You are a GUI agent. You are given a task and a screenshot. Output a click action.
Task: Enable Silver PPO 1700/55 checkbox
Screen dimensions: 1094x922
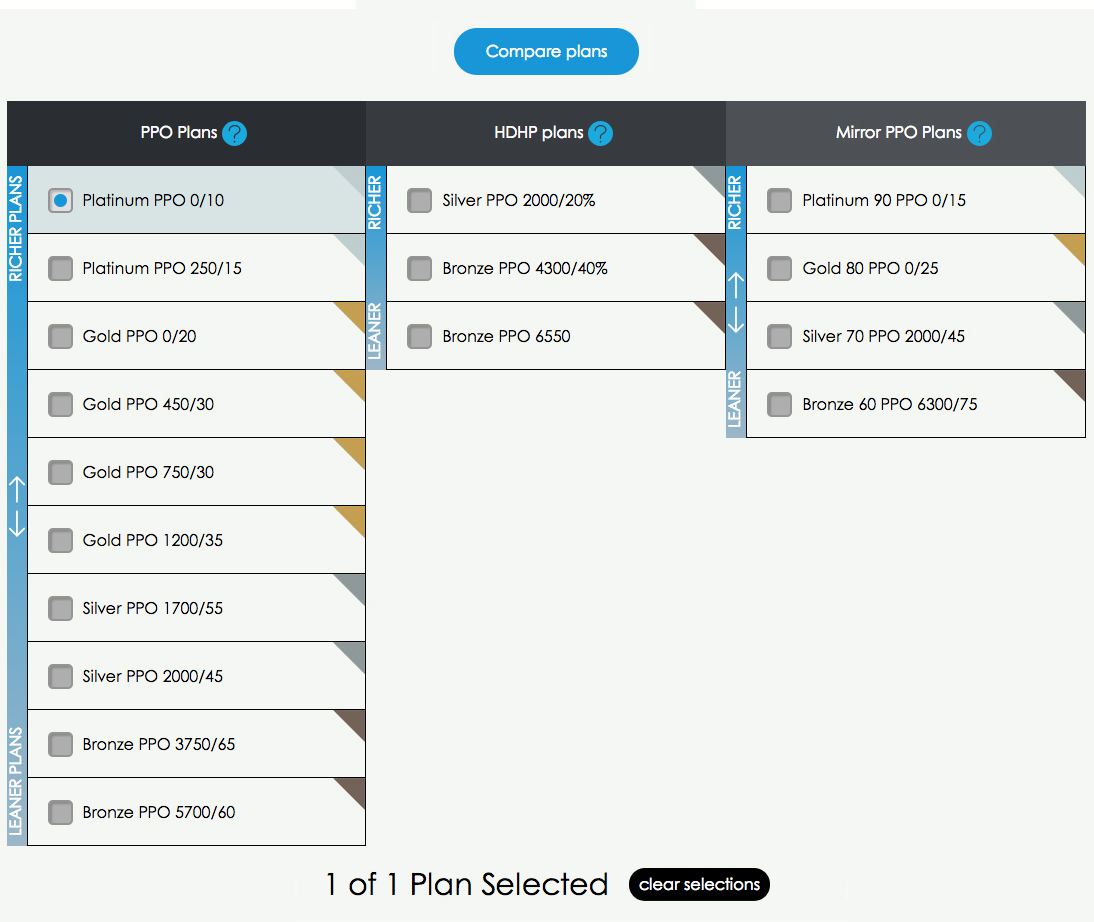[61, 608]
